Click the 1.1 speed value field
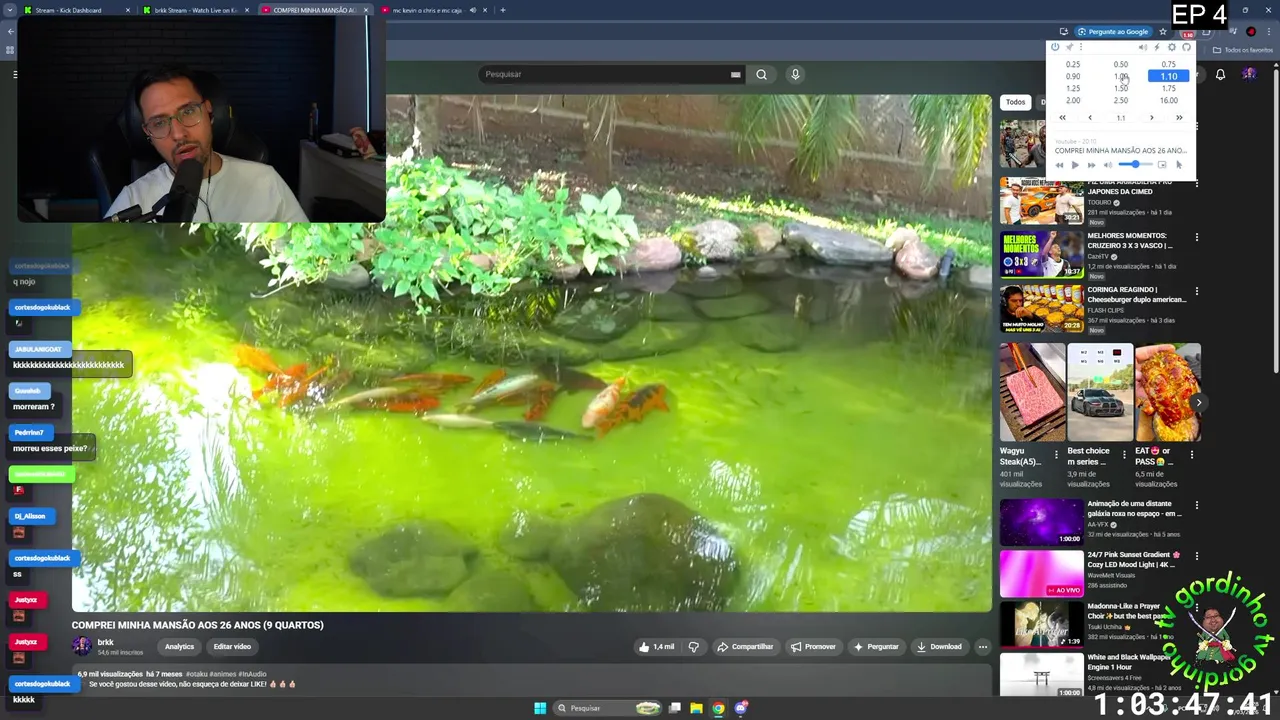This screenshot has width=1280, height=720. pyautogui.click(x=1121, y=118)
